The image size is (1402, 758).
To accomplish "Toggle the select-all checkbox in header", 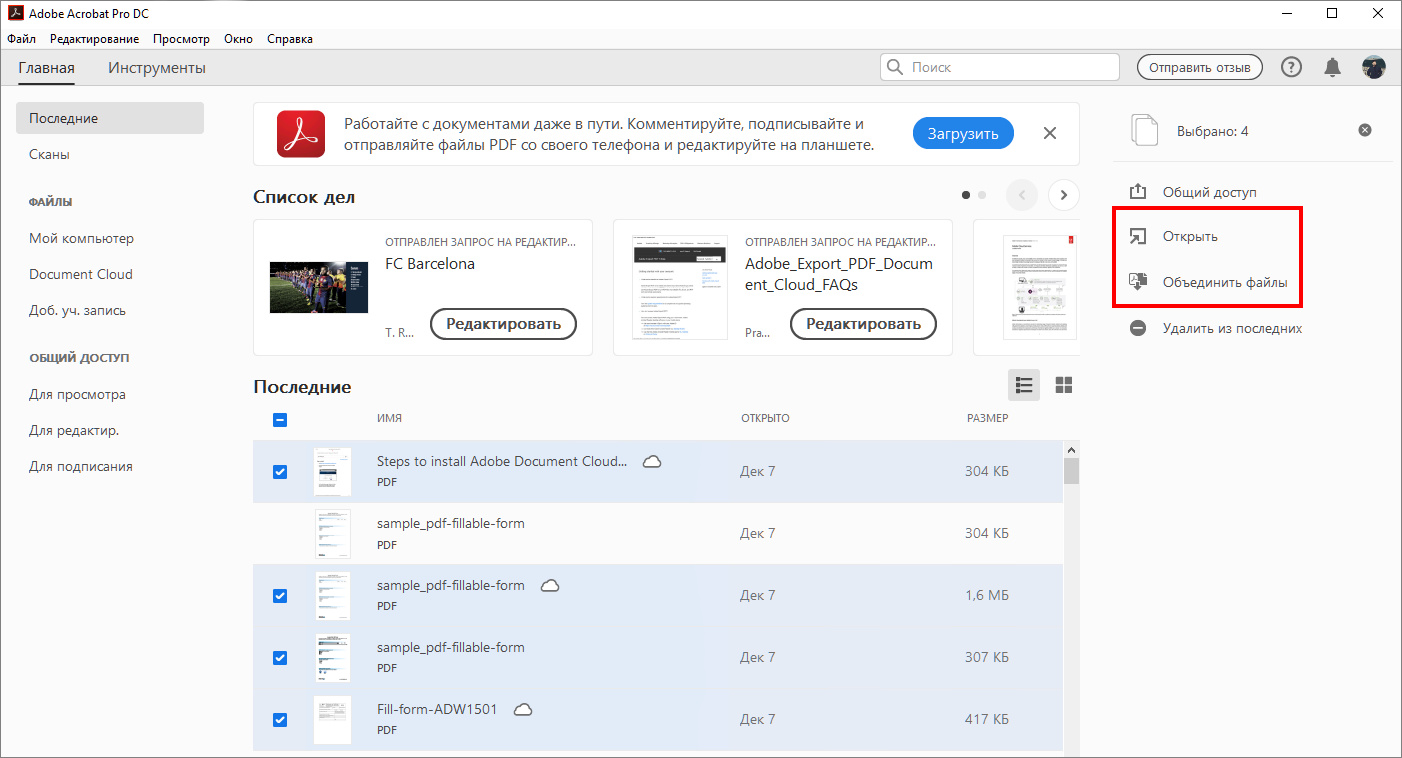I will (x=280, y=420).
